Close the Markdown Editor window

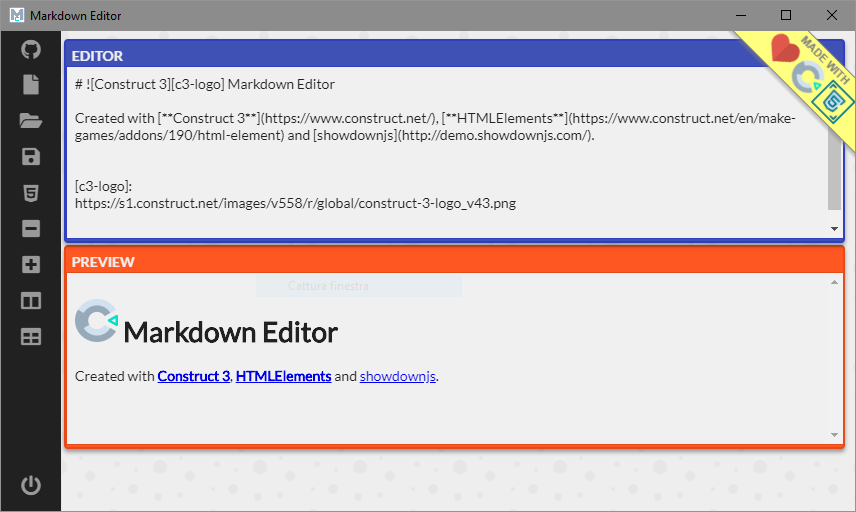[831, 15]
